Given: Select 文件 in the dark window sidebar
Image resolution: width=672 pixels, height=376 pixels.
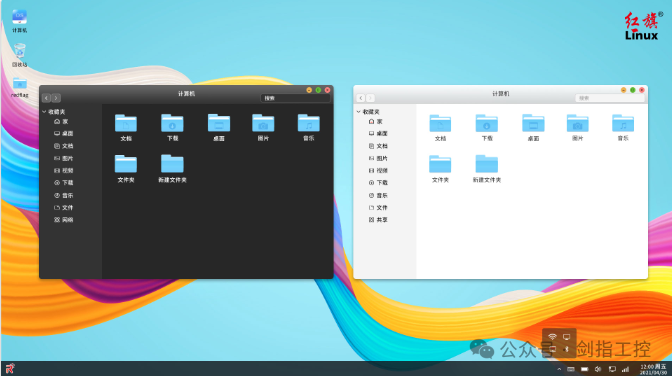Looking at the screenshot, I should click(x=63, y=208).
